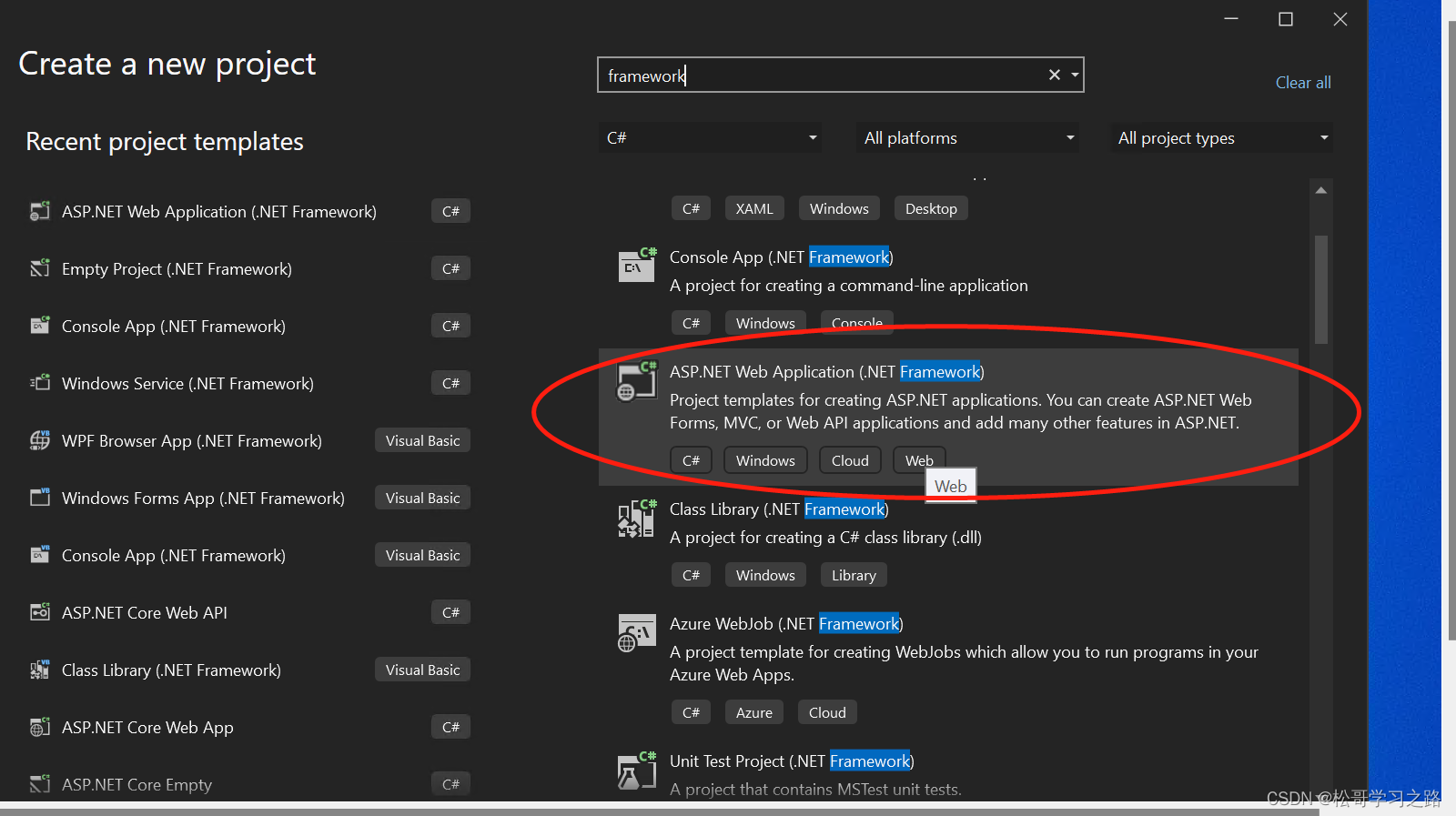Open the All project types dropdown
The height and width of the screenshot is (816, 1456).
tap(1221, 138)
